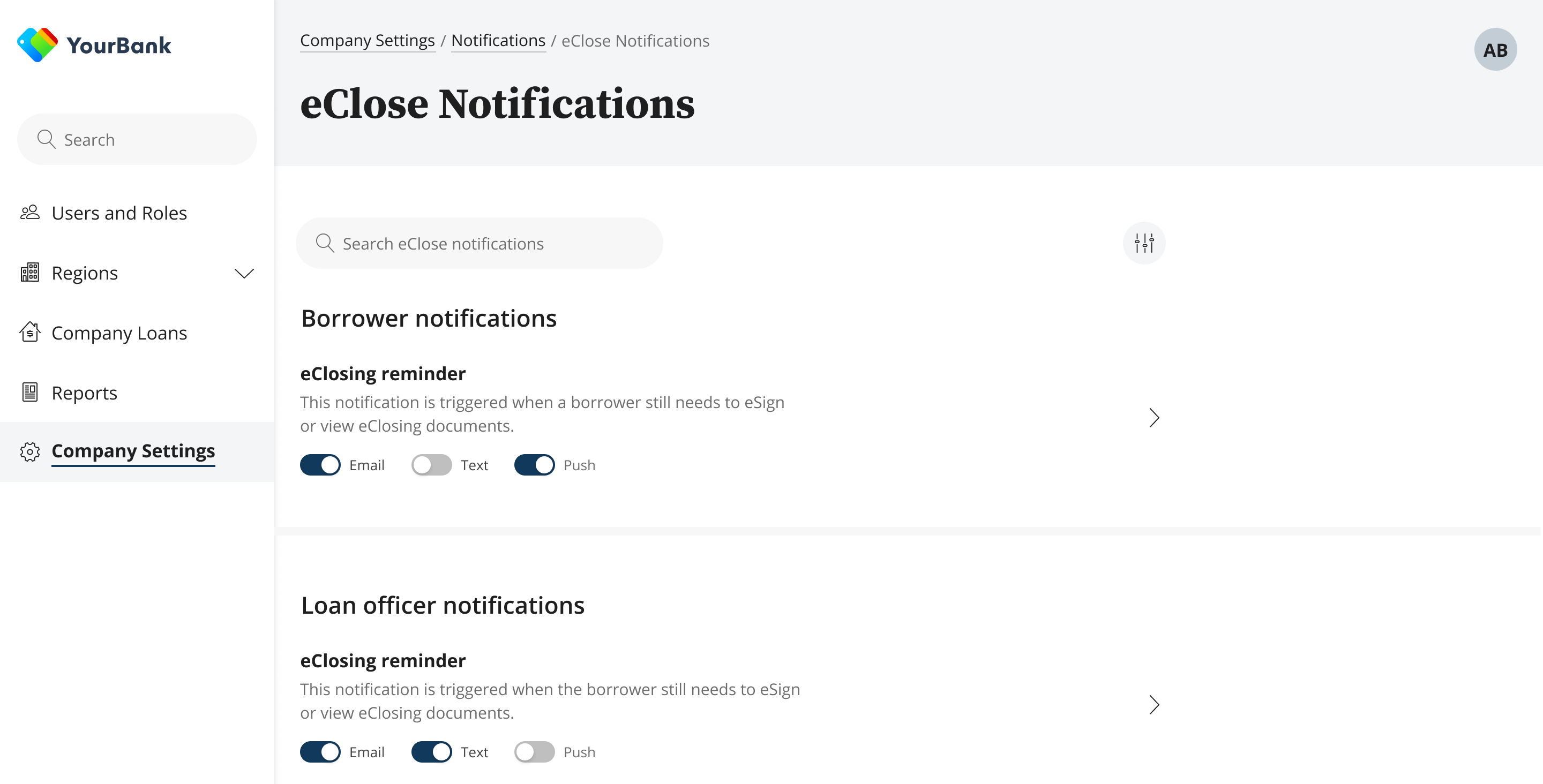Viewport: 1543px width, 784px height.
Task: Expand the Regions sidebar chevron
Action: point(244,274)
